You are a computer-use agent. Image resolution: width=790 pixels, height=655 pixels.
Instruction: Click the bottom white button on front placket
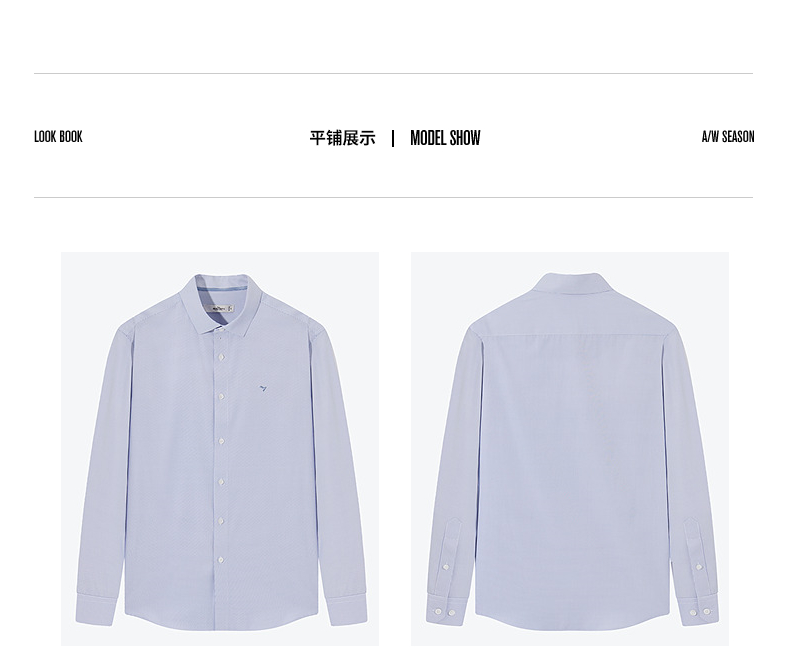coord(221,560)
